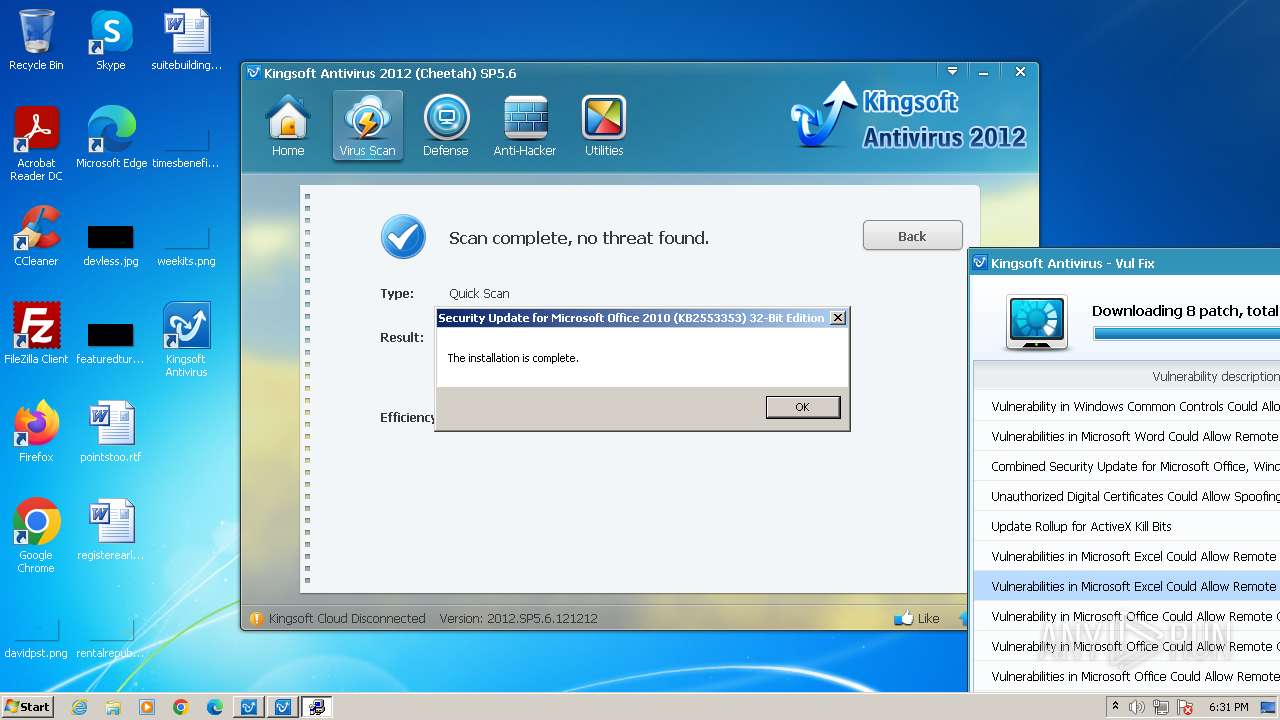Open Recycle Bin desktop icon
The image size is (1280, 720).
(36, 40)
